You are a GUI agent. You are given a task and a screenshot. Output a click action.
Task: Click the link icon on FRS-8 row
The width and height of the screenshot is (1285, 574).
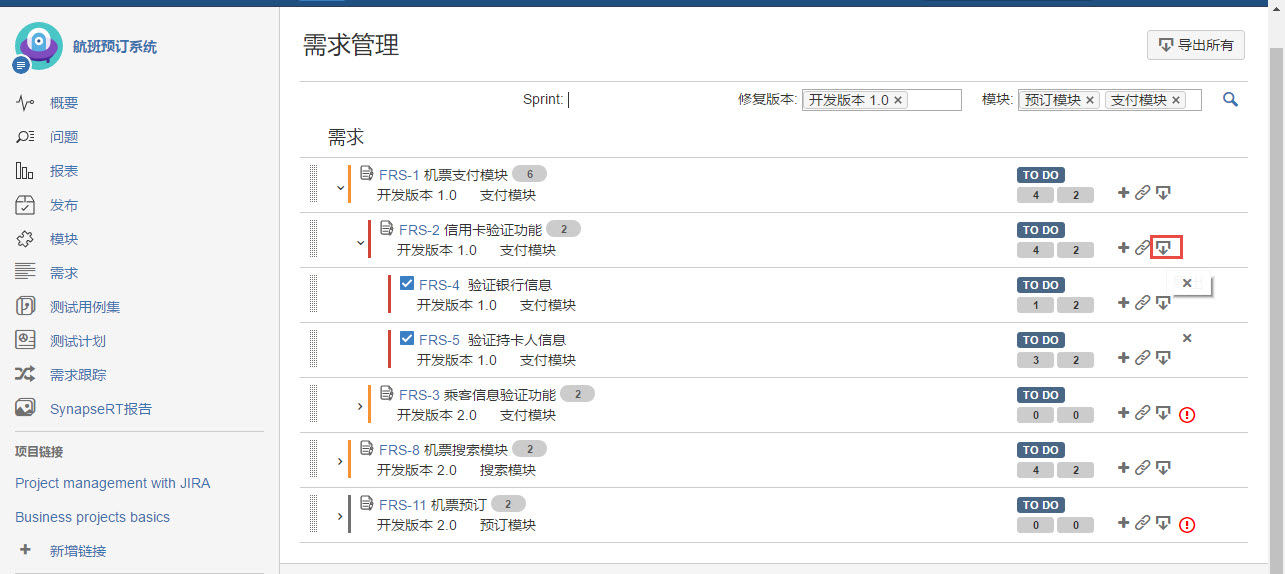(1142, 468)
